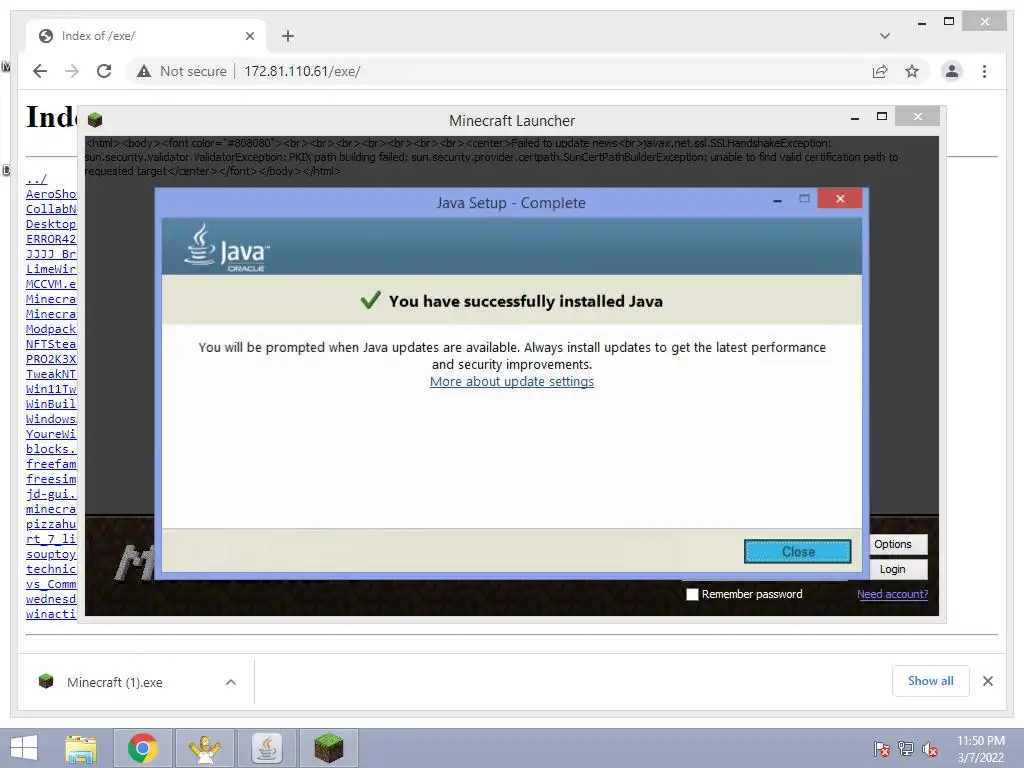Screen dimensions: 1024x768
Task: Open the vs_Comm file link
Action: 51,584
